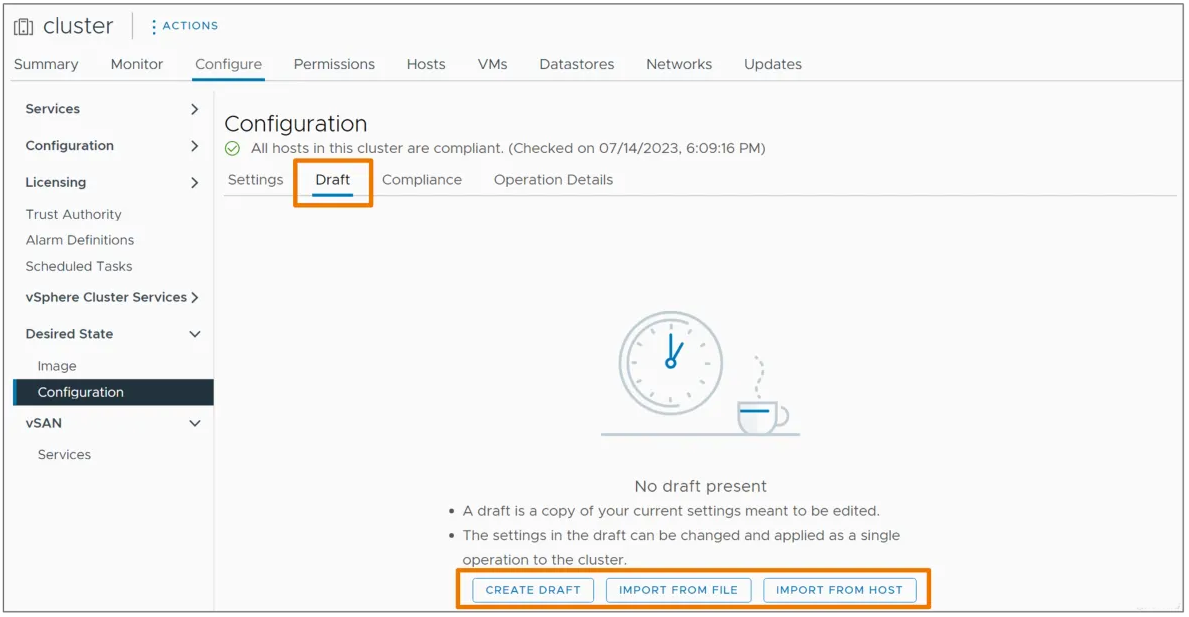Click the 'All hosts in this cluster are compliant' text
1189x617 pixels.
pyautogui.click(x=377, y=149)
